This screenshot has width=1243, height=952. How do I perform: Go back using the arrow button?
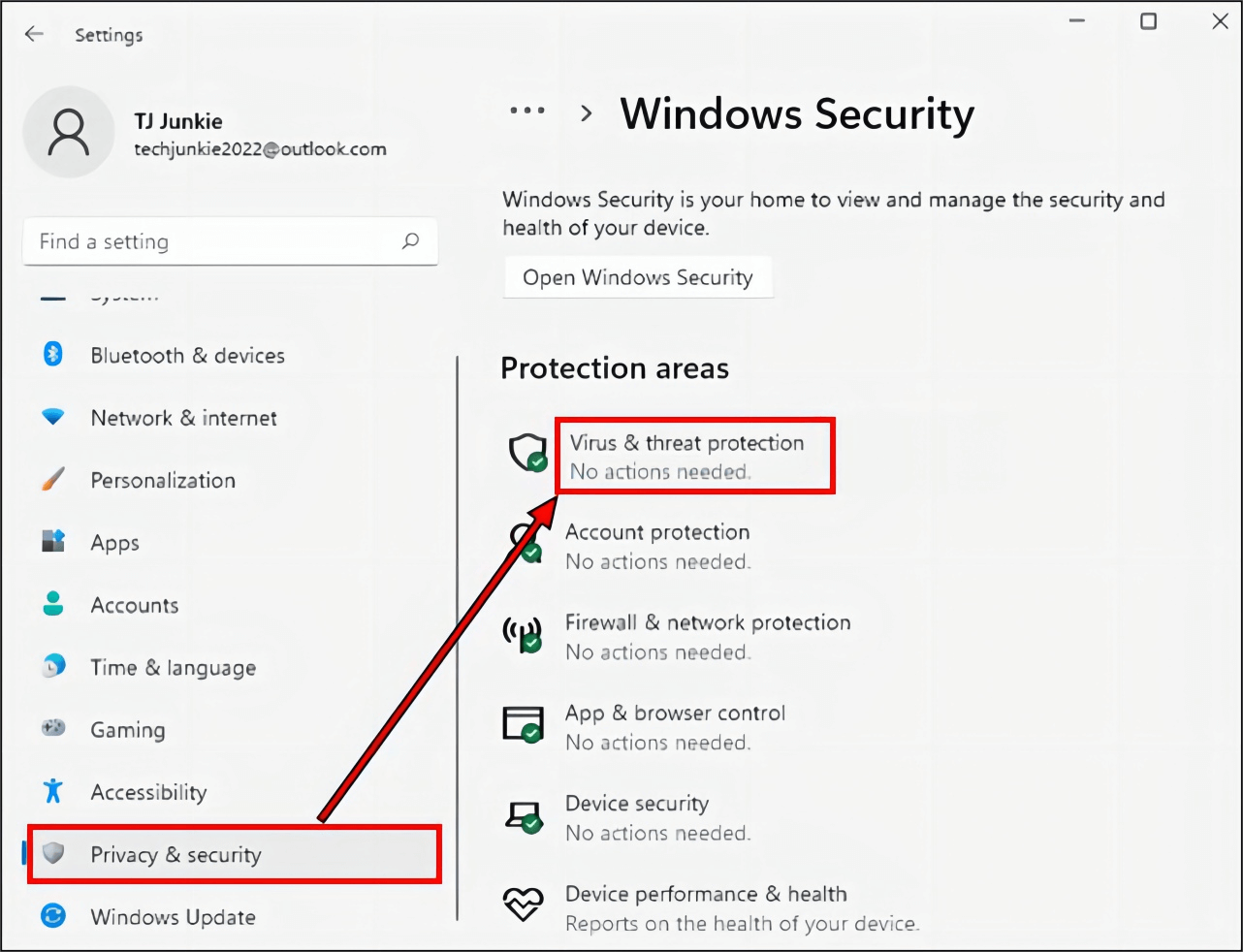[34, 33]
